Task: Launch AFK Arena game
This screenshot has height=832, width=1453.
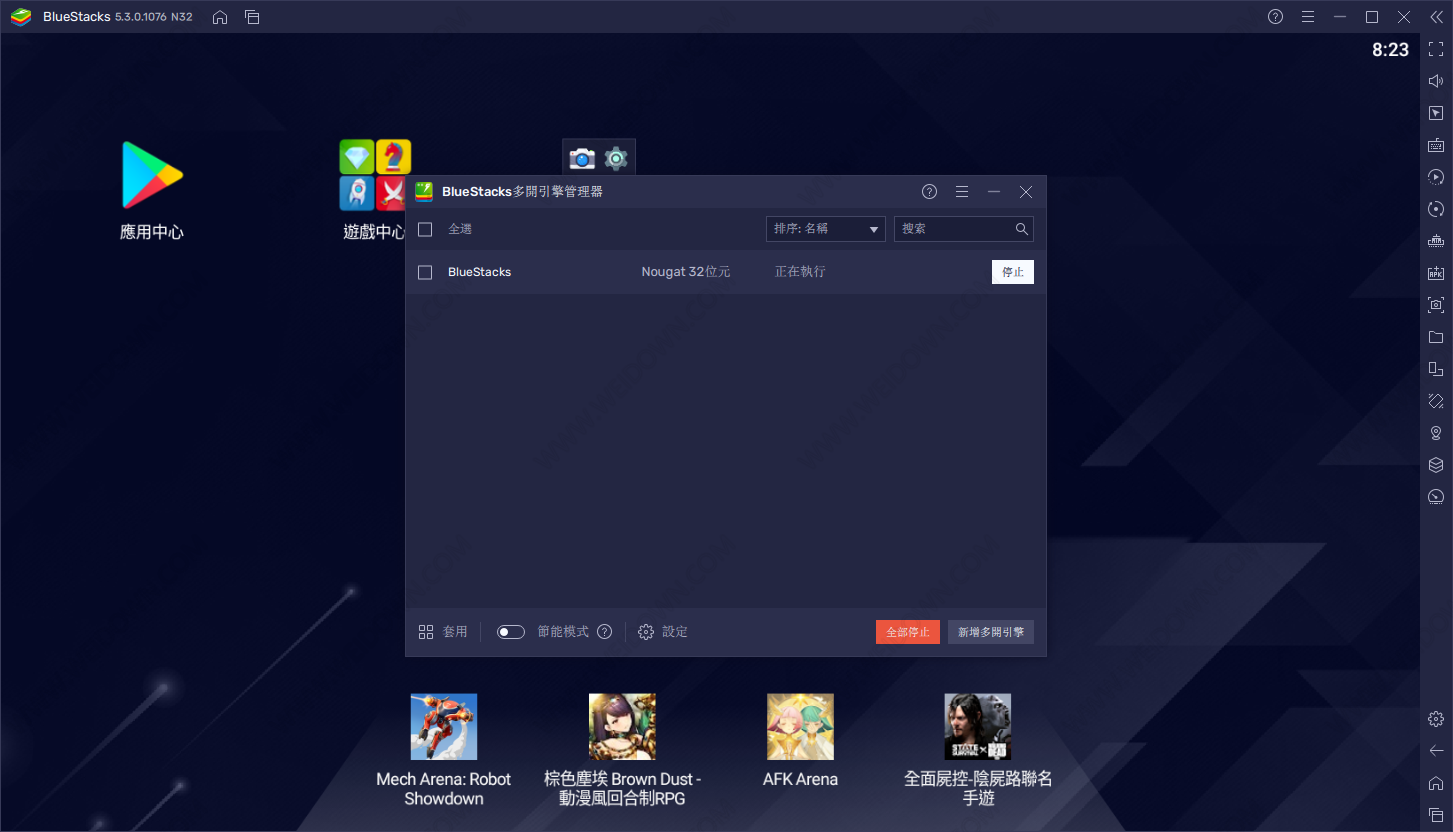Action: (x=800, y=727)
